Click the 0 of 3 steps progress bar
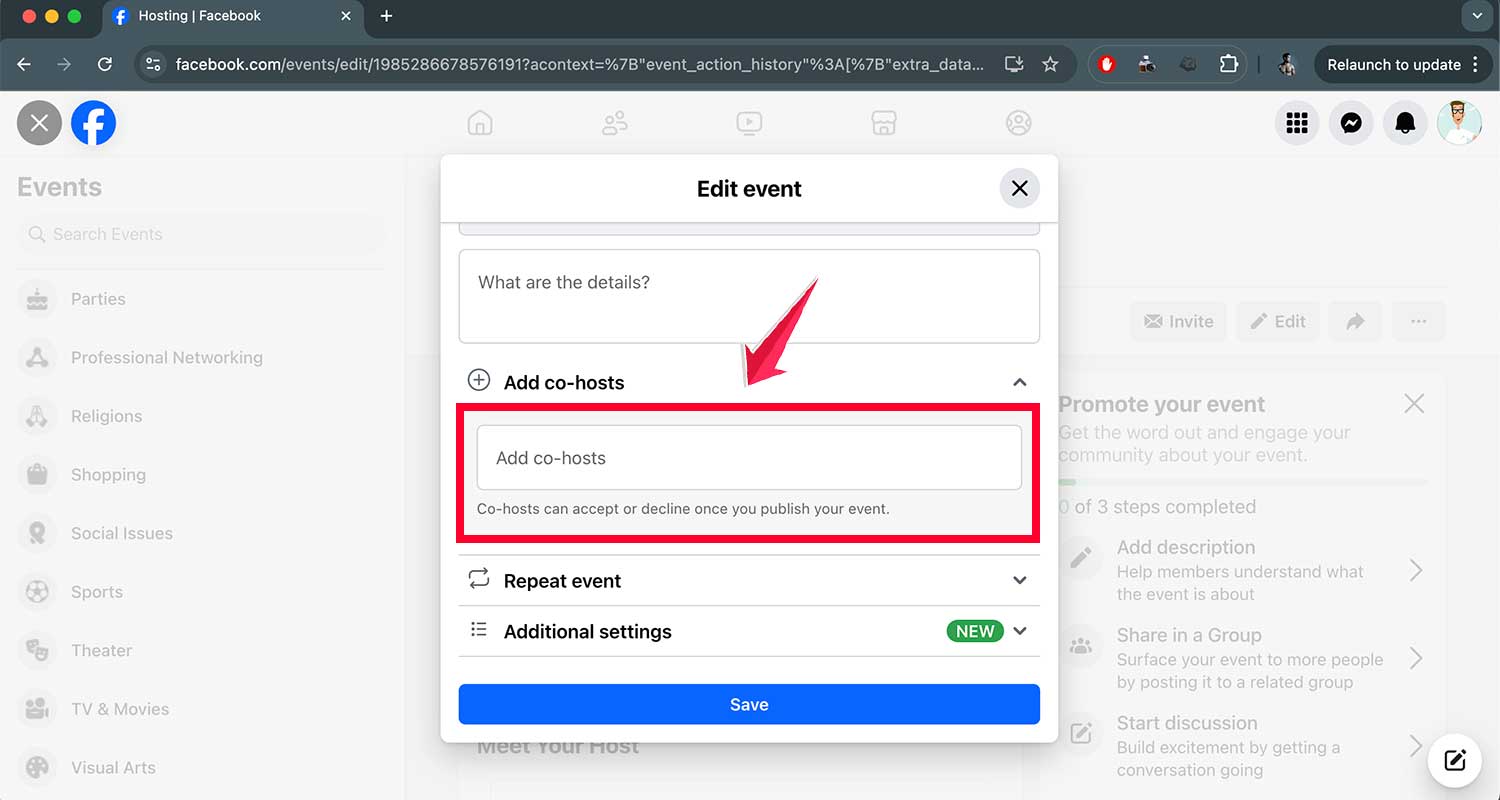Image resolution: width=1500 pixels, height=800 pixels. pos(1242,481)
